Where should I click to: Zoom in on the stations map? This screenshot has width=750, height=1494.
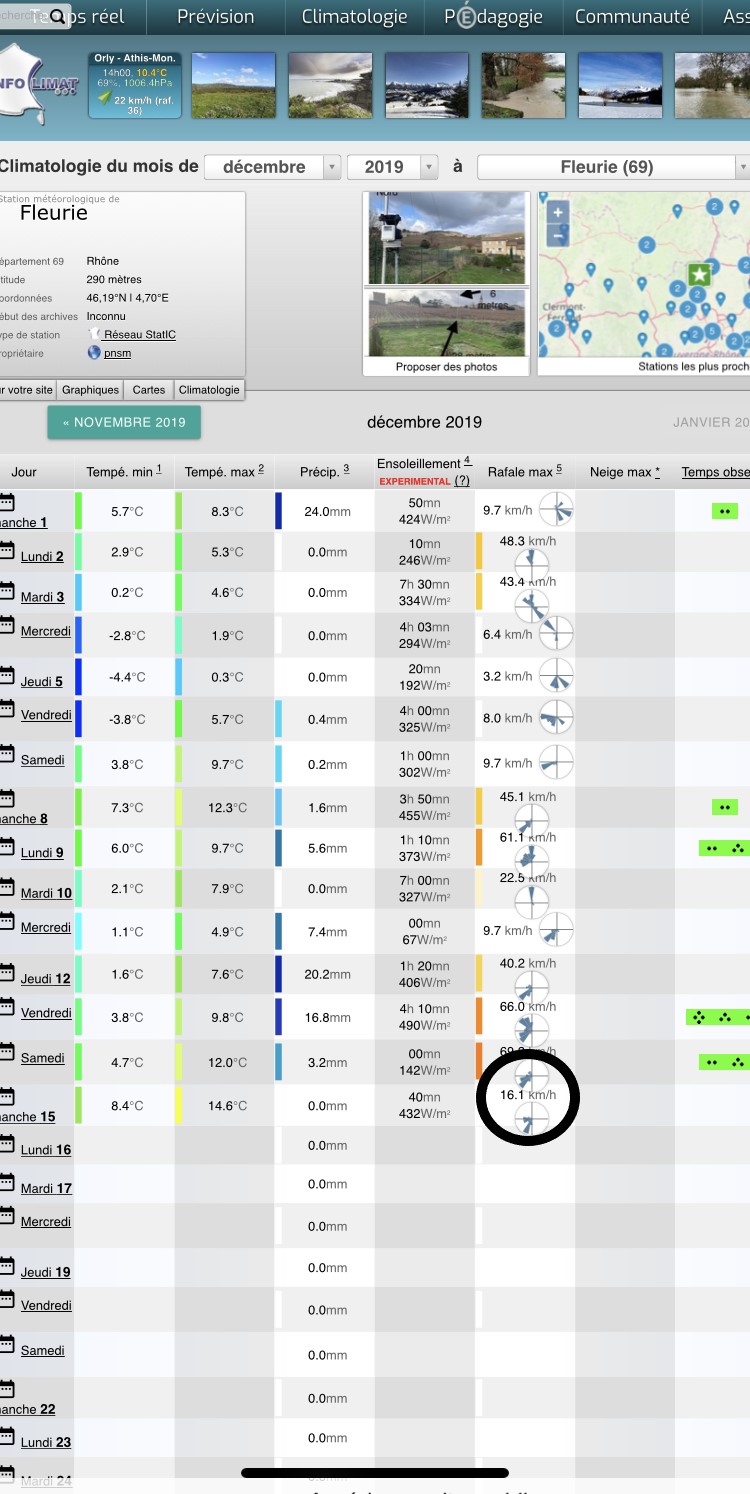pos(557,212)
